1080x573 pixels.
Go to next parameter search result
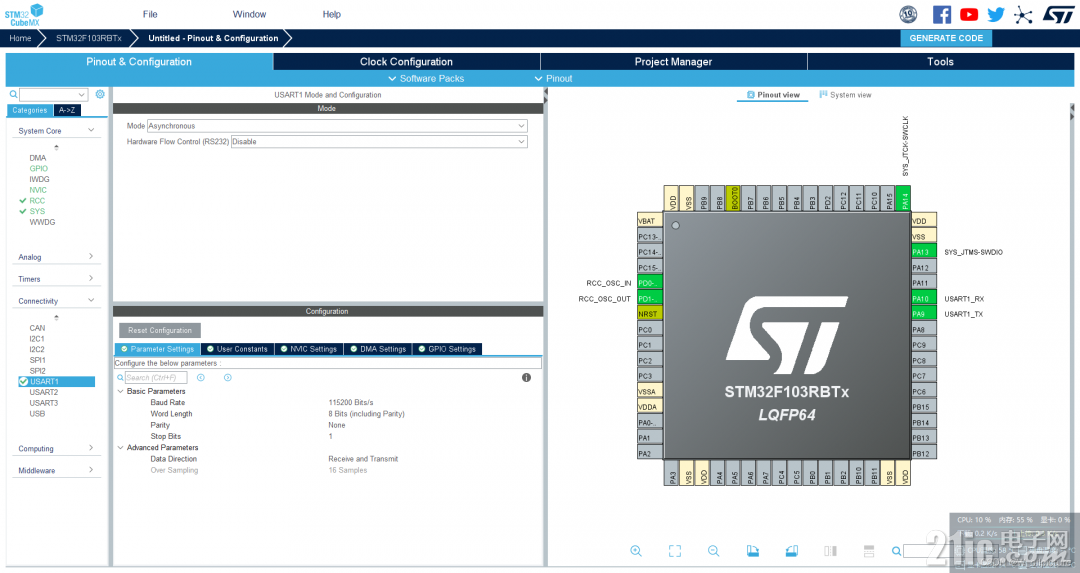coord(227,377)
